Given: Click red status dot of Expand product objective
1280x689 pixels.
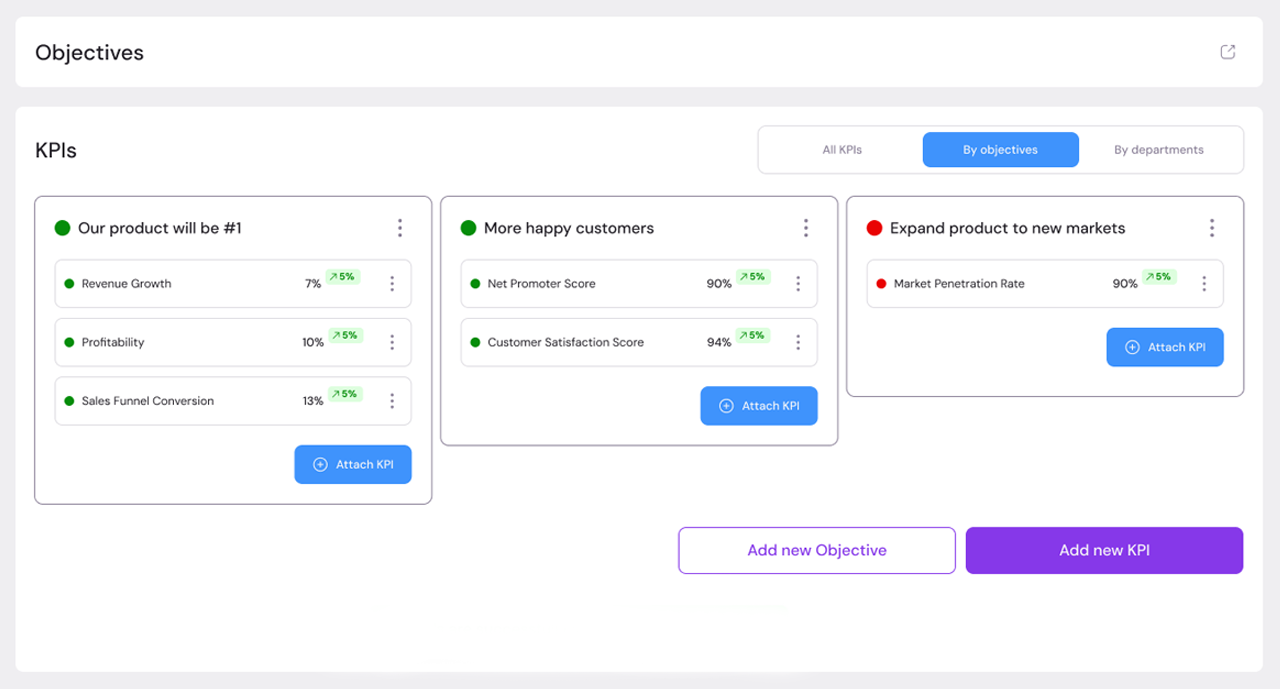Looking at the screenshot, I should [874, 228].
